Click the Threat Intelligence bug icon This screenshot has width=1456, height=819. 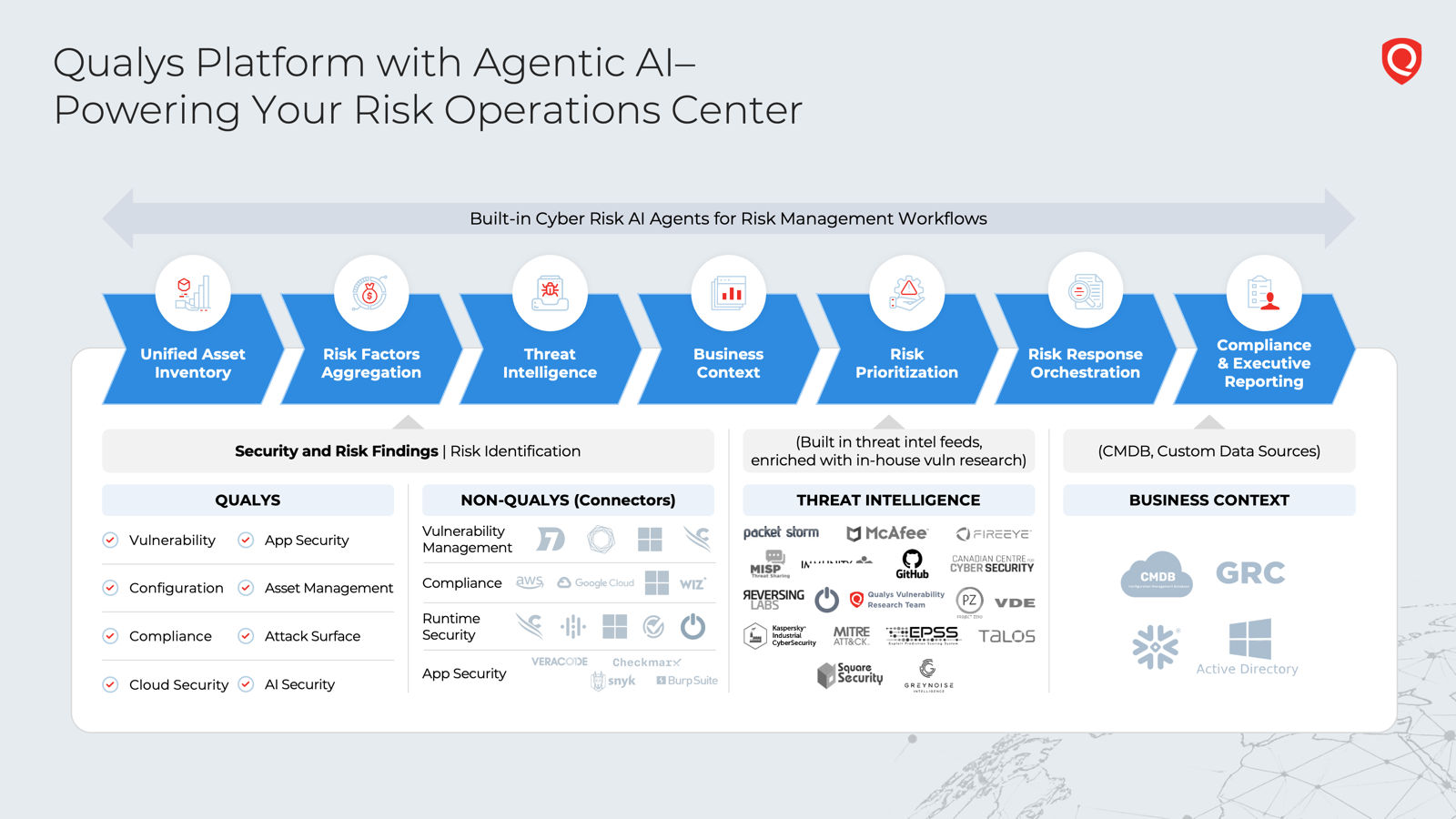[x=550, y=293]
